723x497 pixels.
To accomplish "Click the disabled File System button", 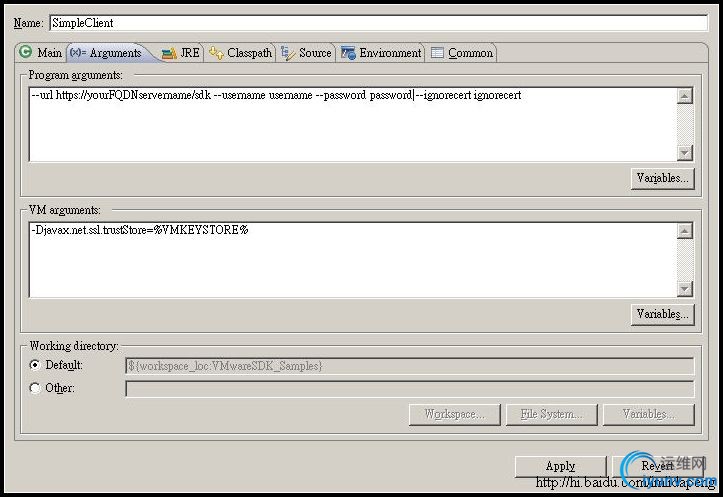I will (551, 414).
